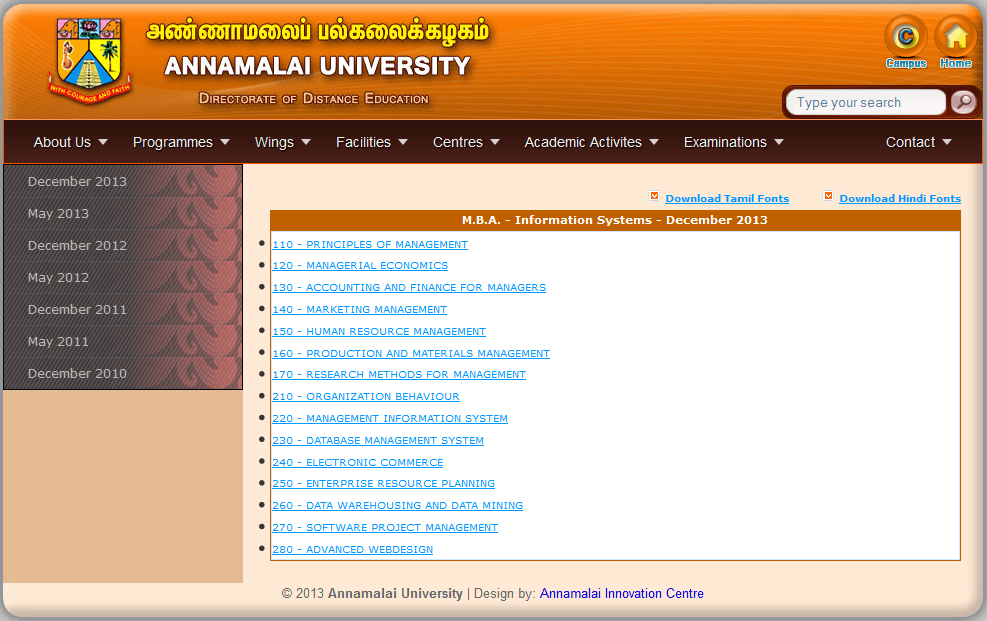987x621 pixels.
Task: Open 280 - Advanced Webdesign paper
Action: point(352,549)
